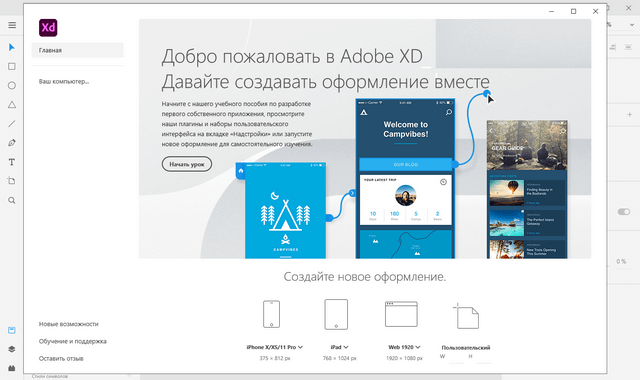
Task: Open the Layers panel icon
Action: [x=12, y=349]
